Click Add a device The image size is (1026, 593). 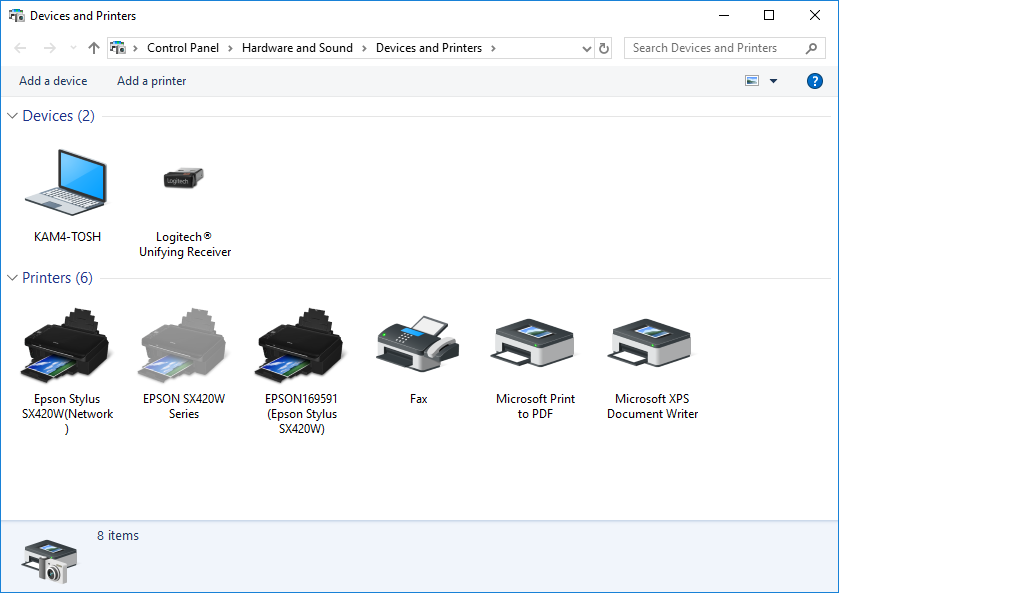pos(53,81)
